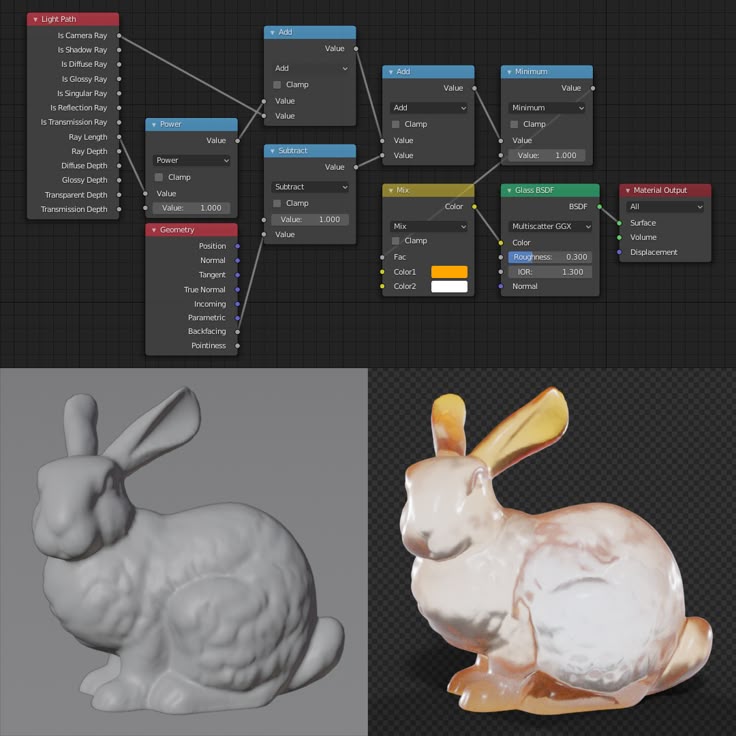736x736 pixels.
Task: Collapse the Geometry node
Action: [x=153, y=230]
